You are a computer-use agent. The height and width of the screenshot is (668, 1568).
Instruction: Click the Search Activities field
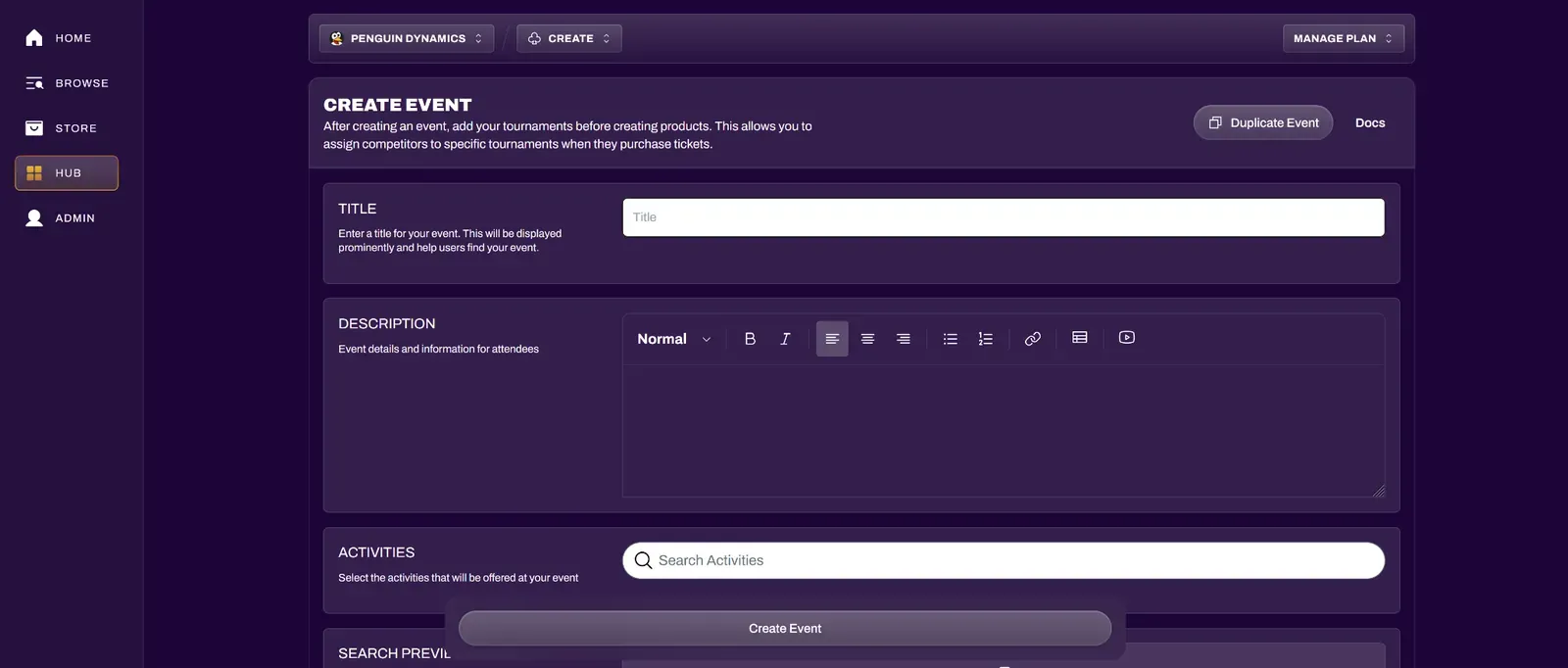click(x=1004, y=560)
